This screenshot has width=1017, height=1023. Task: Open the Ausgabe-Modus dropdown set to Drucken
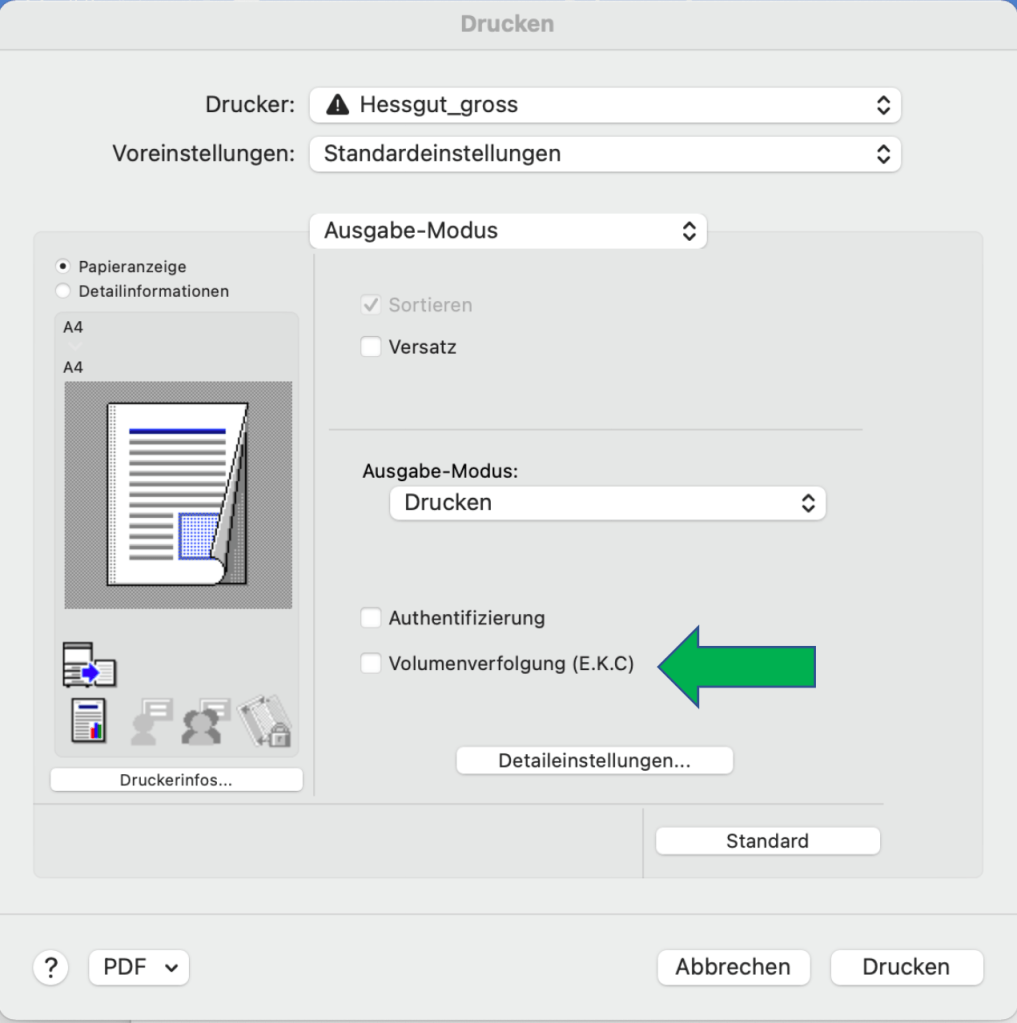point(607,503)
